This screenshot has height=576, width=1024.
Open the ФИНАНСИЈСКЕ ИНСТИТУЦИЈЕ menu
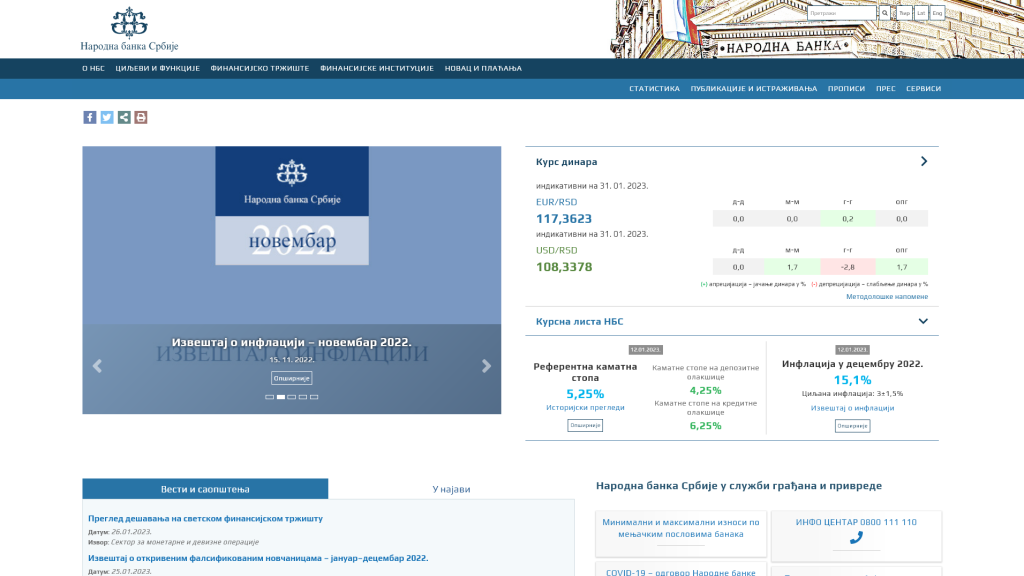click(377, 68)
